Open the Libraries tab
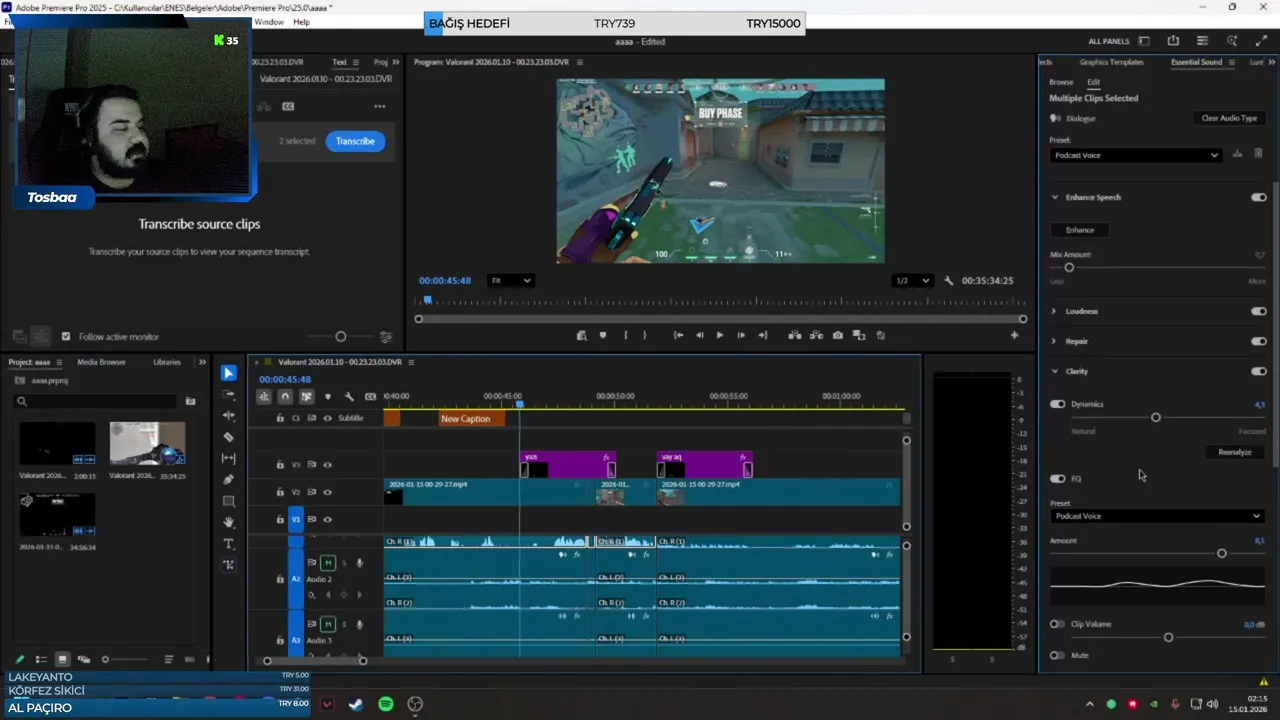The width and height of the screenshot is (1280, 720). (x=167, y=362)
